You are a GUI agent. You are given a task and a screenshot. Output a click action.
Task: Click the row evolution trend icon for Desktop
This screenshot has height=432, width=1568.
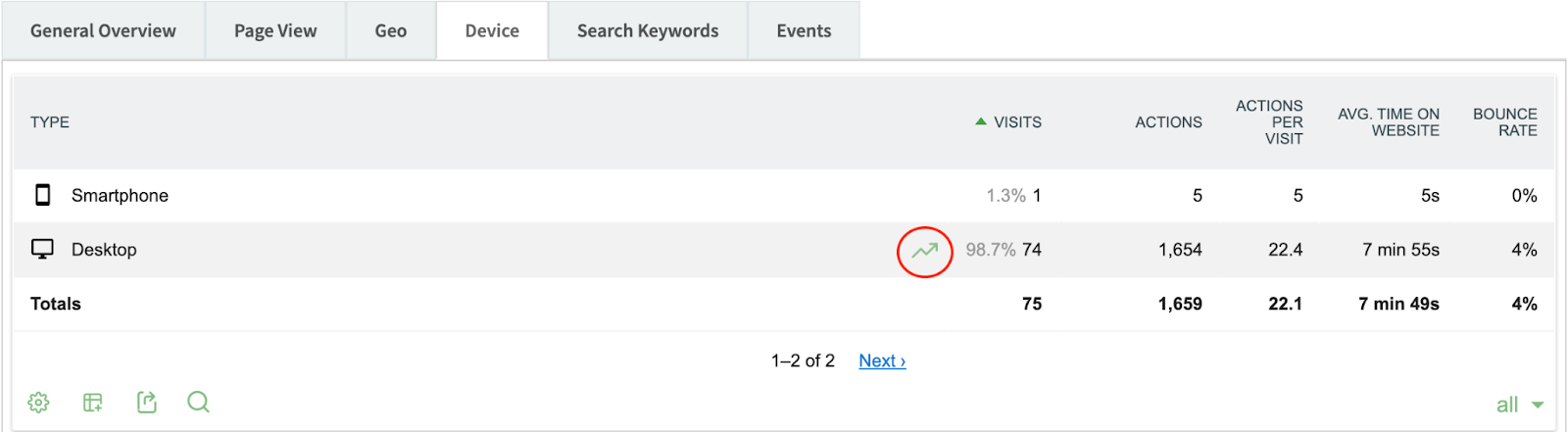(925, 251)
